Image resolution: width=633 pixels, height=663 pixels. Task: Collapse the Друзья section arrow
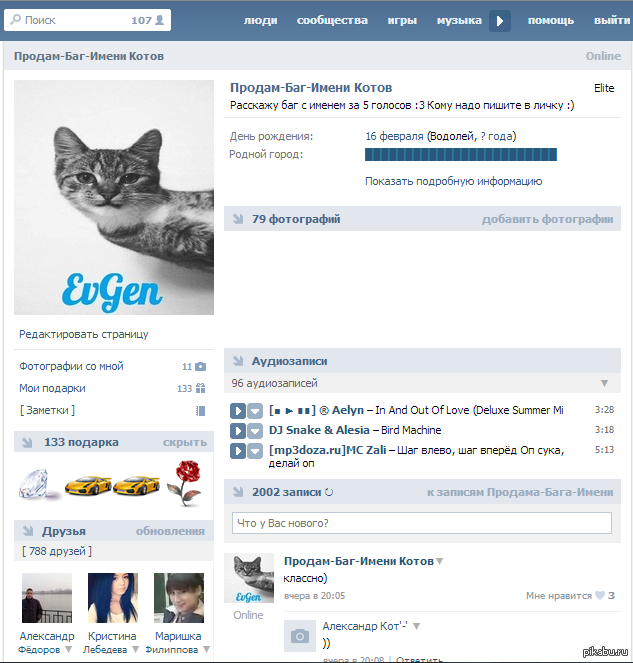click(x=28, y=531)
